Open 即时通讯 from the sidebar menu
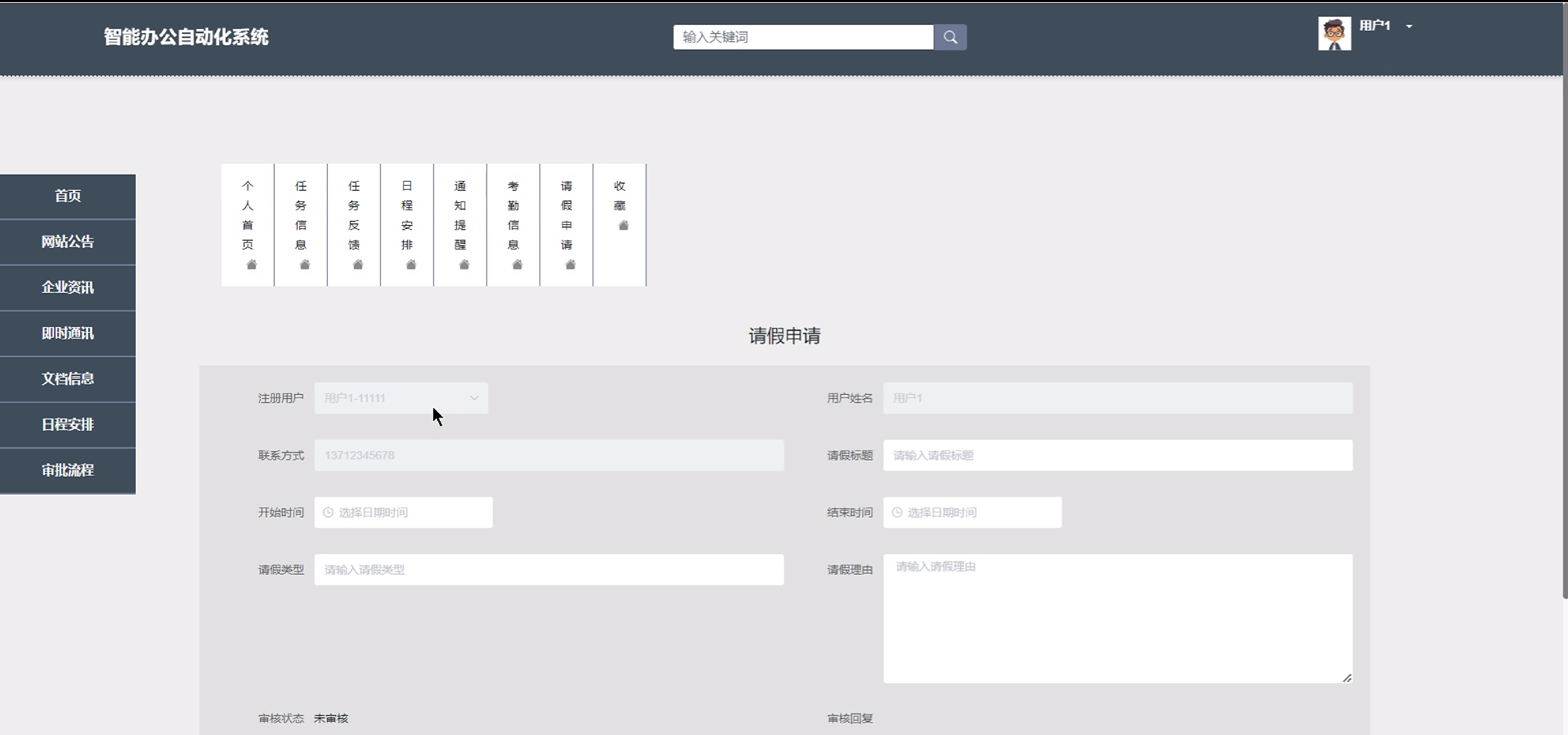The image size is (1568, 735). pyautogui.click(x=67, y=333)
